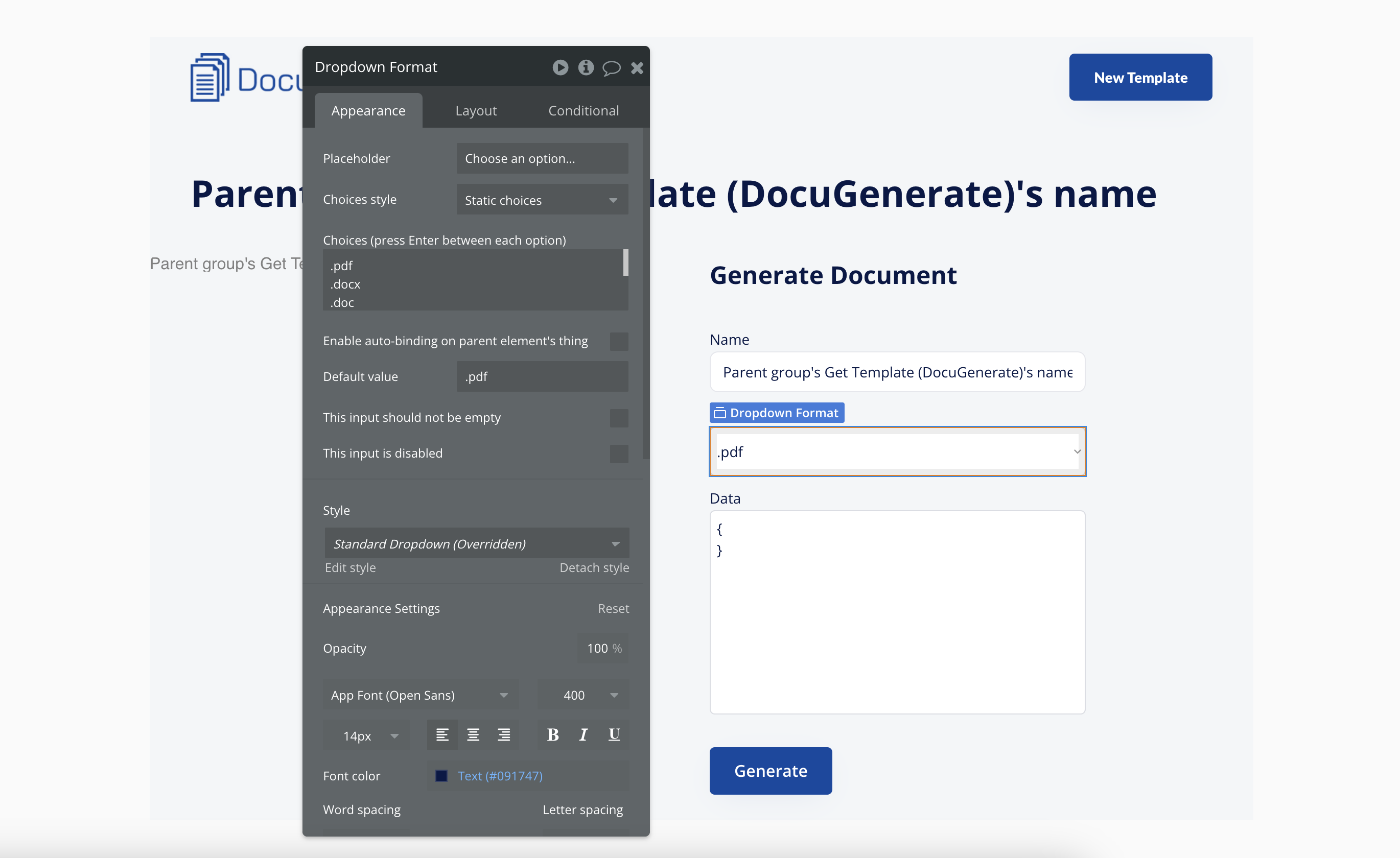Check 'This input is disabled' box
Image resolution: width=1400 pixels, height=858 pixels.
[619, 454]
